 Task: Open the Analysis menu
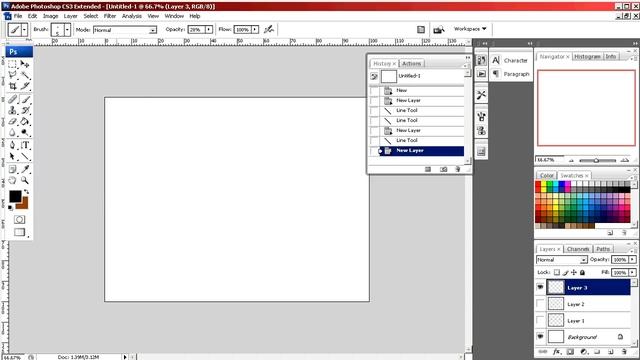(x=132, y=16)
